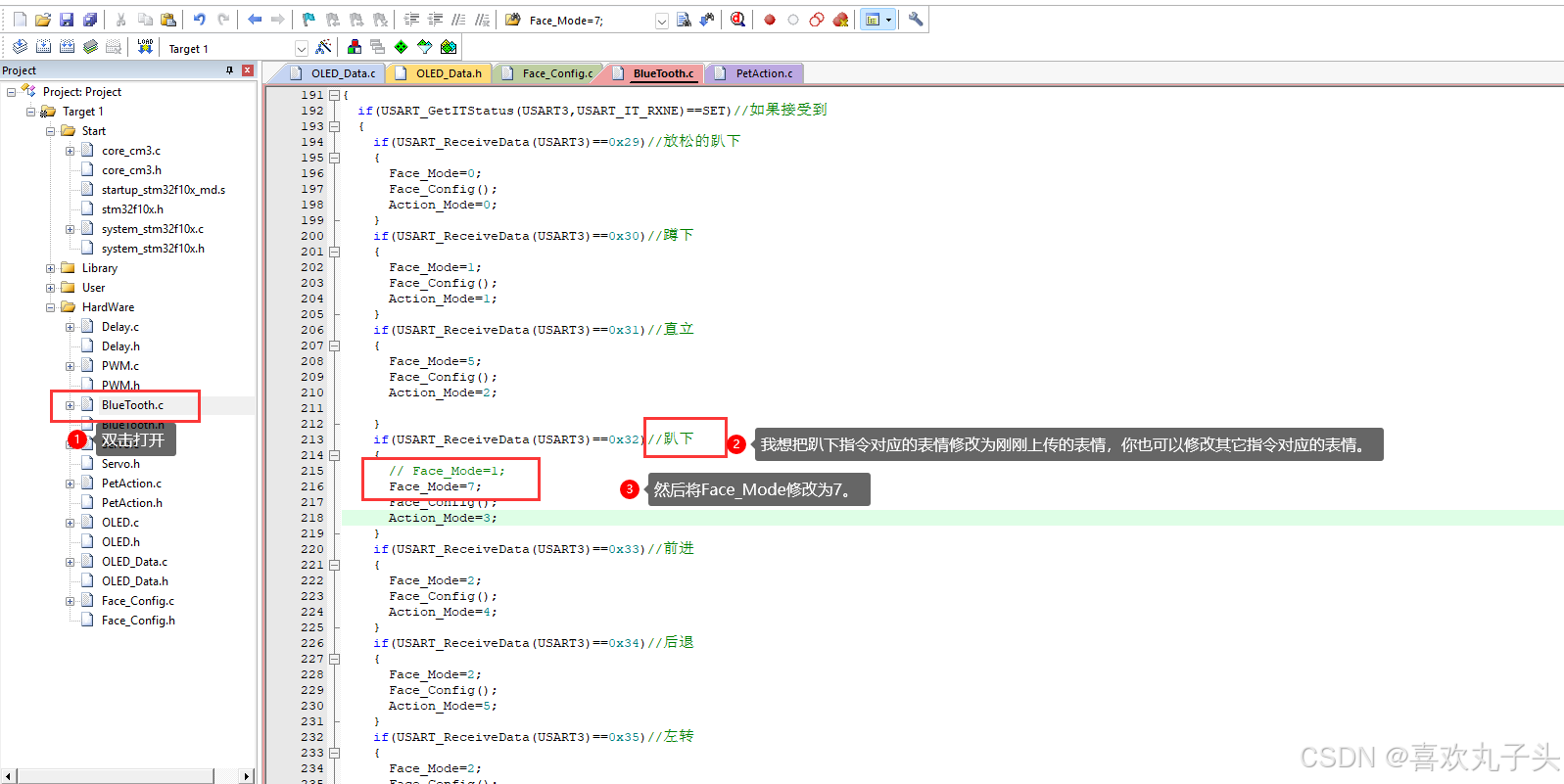Image resolution: width=1564 pixels, height=784 pixels.
Task: Paste from clipboard
Action: point(168,20)
